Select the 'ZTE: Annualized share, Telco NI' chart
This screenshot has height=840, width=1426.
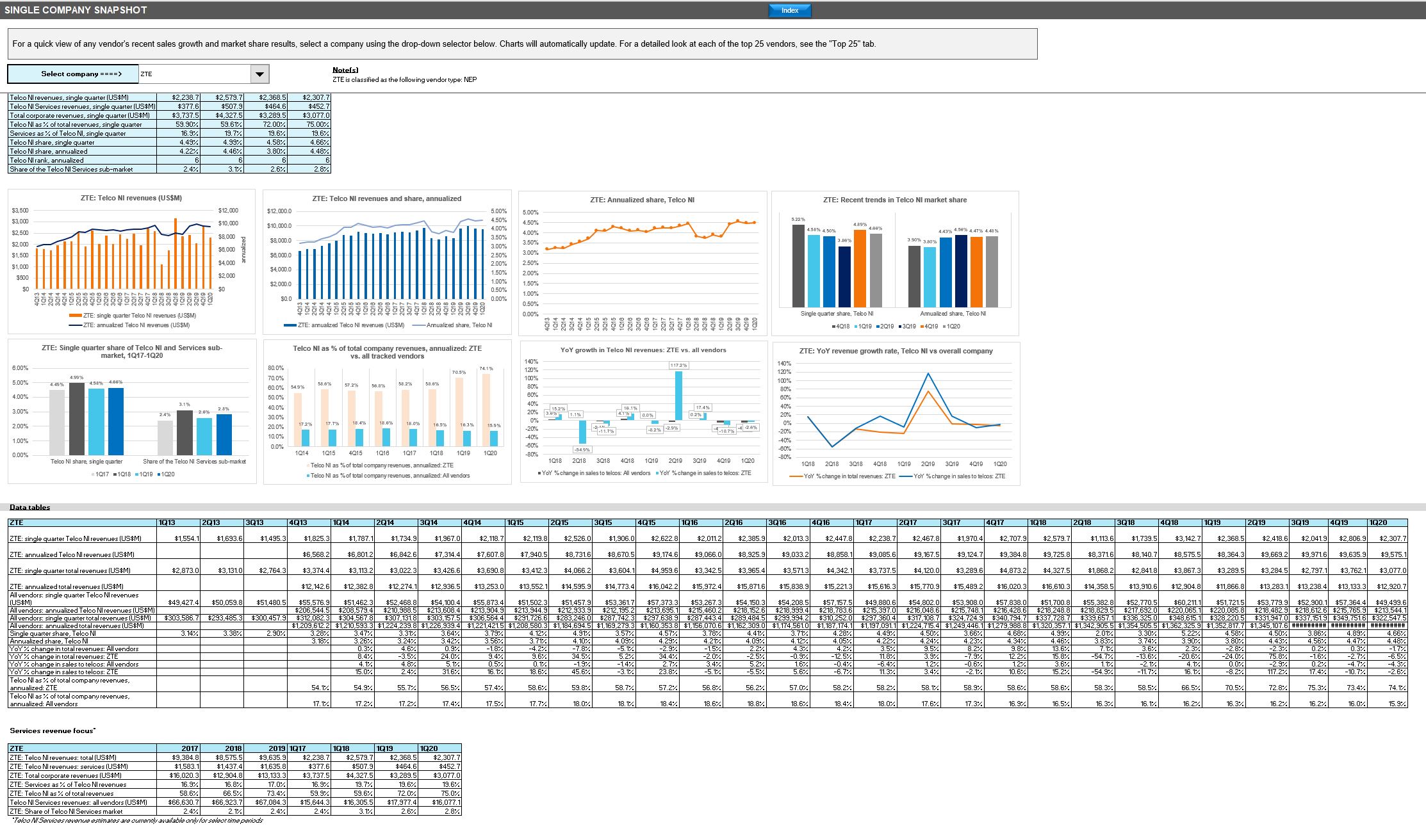(x=642, y=262)
